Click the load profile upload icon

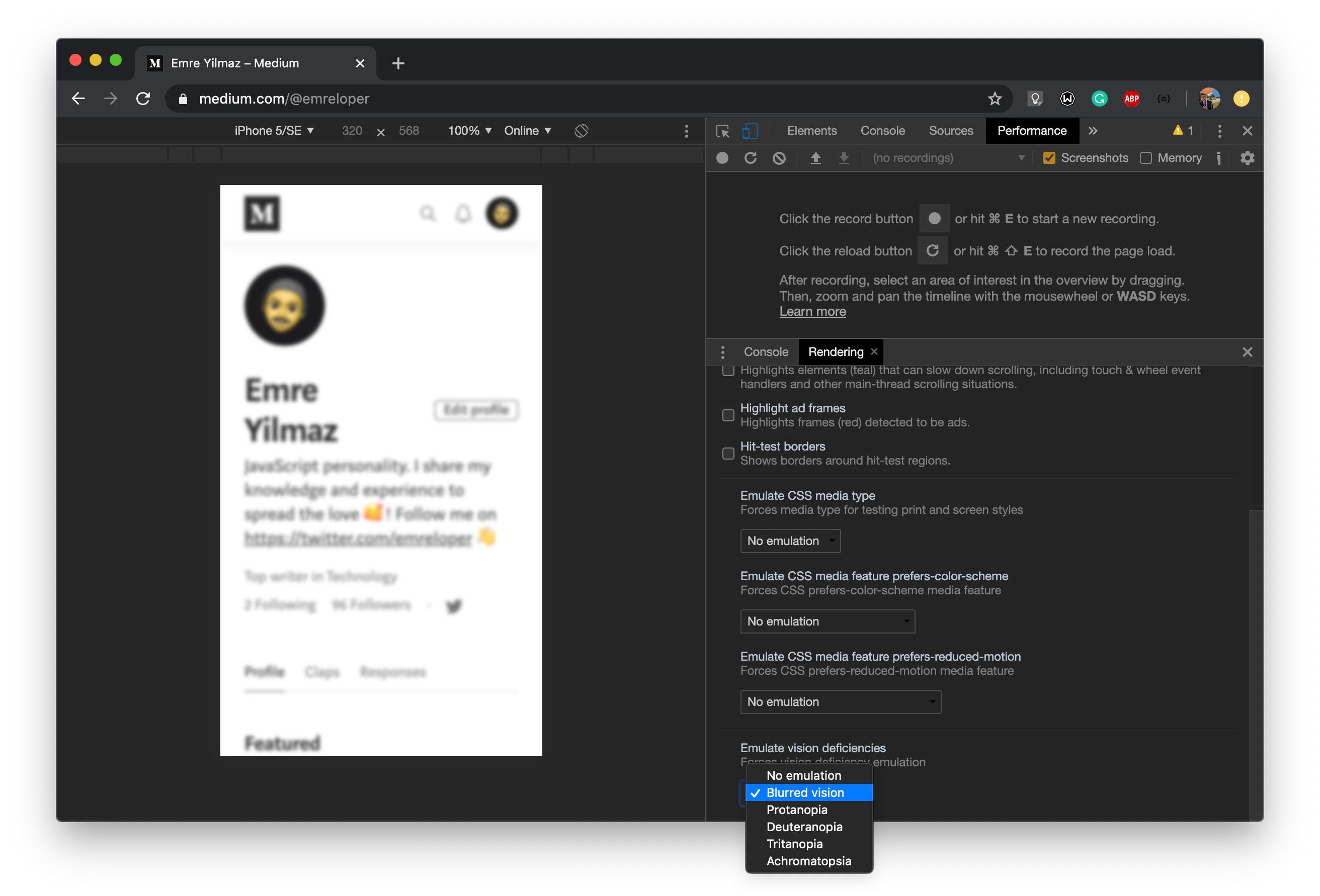(x=815, y=158)
